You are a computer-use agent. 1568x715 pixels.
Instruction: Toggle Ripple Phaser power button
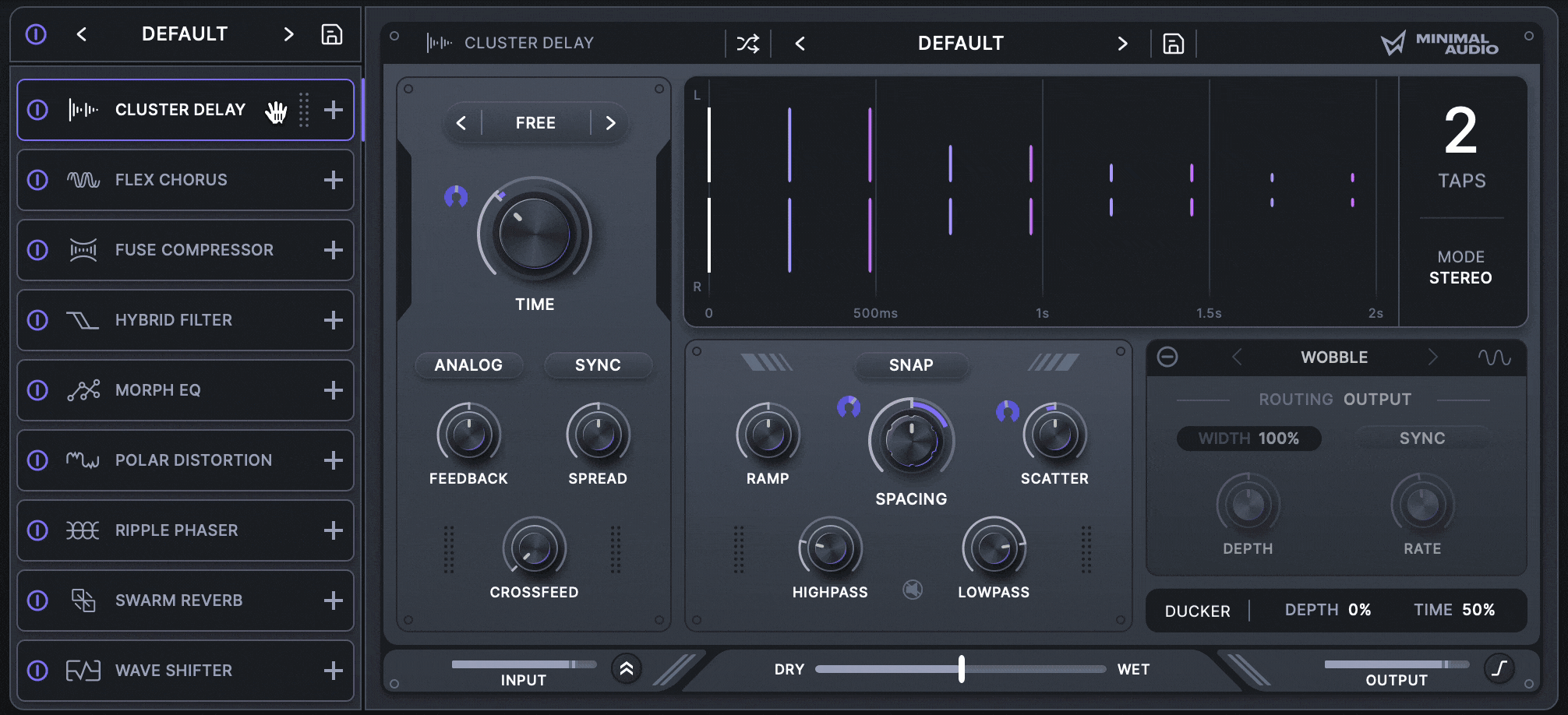37,530
